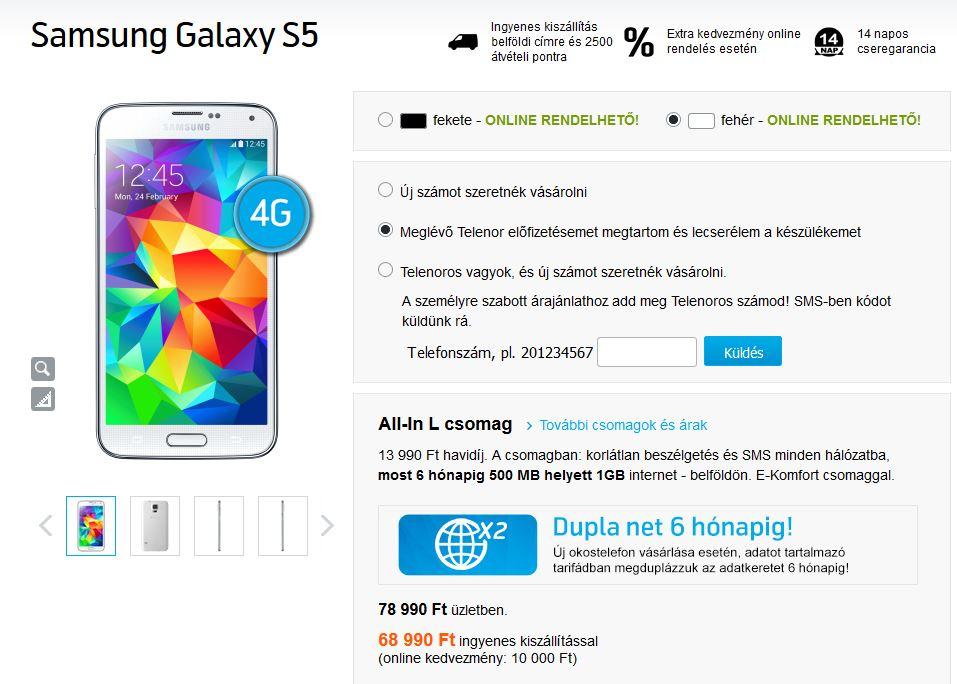Image resolution: width=957 pixels, height=684 pixels.
Task: Click the blue 4G badge
Action: pyautogui.click(x=272, y=214)
